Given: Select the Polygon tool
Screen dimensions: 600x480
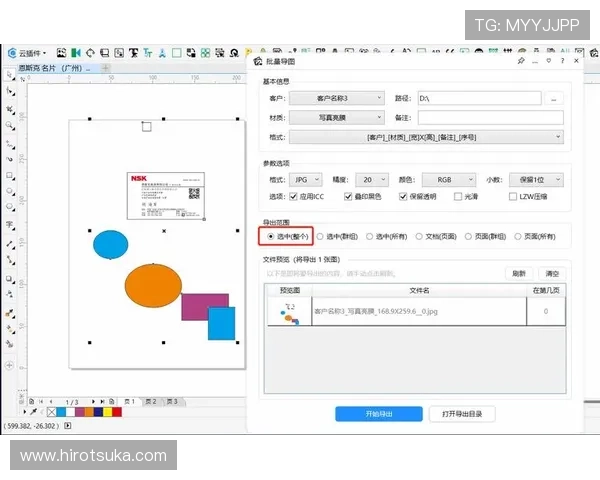Looking at the screenshot, I should tap(10, 207).
